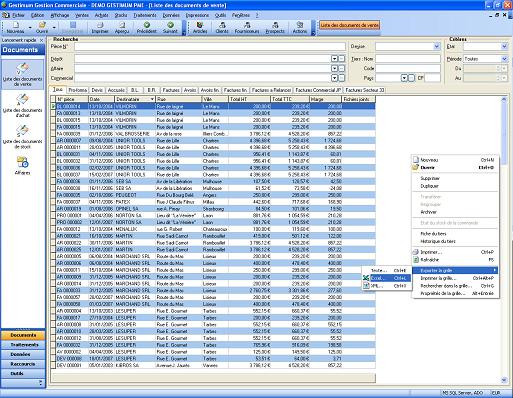This screenshot has width=513, height=398.
Task: Choose XML export in the submenu
Action: (387, 286)
